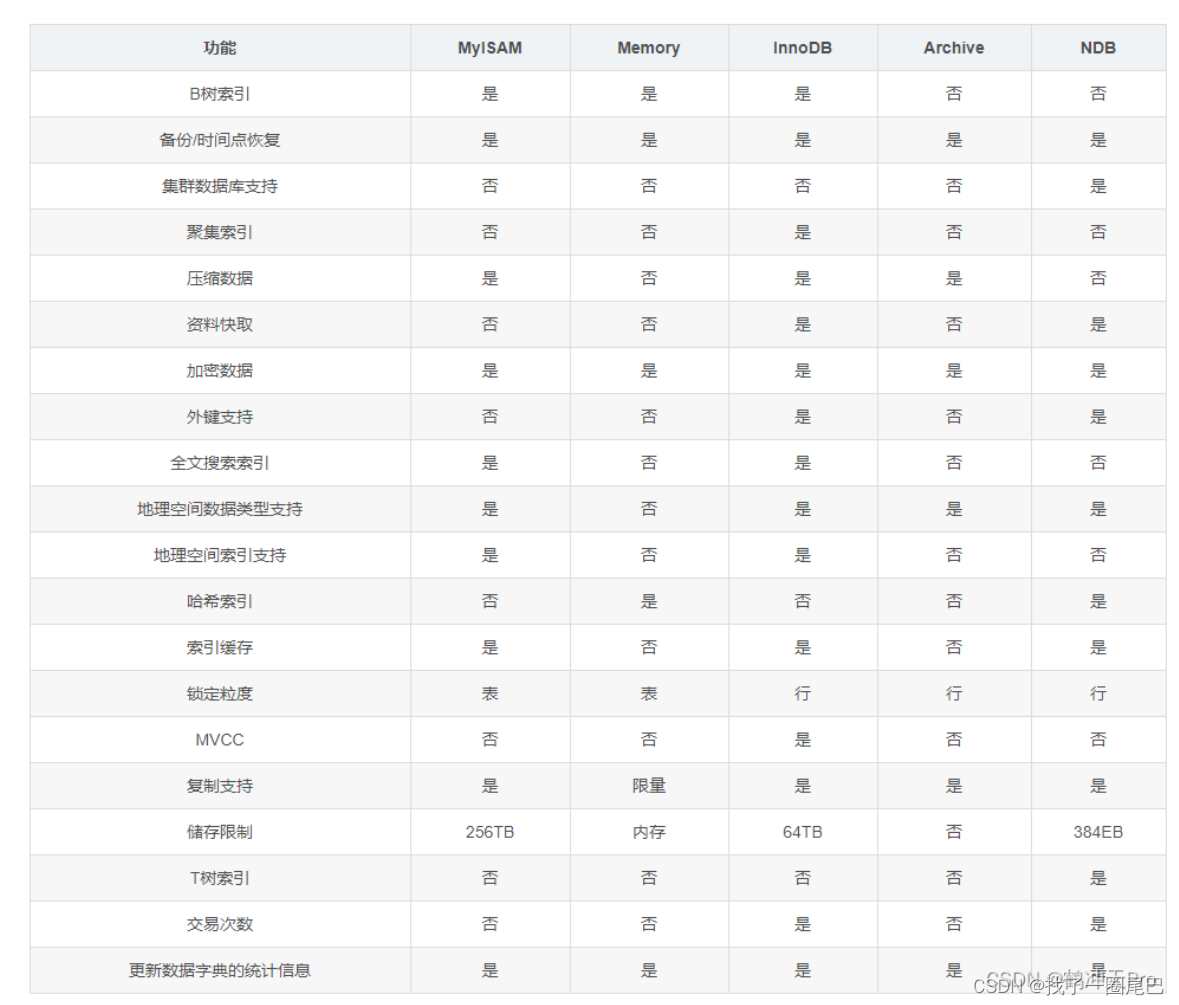Select the 索引缓存 row label
Screen dimensions: 1179x1005
coord(220,647)
